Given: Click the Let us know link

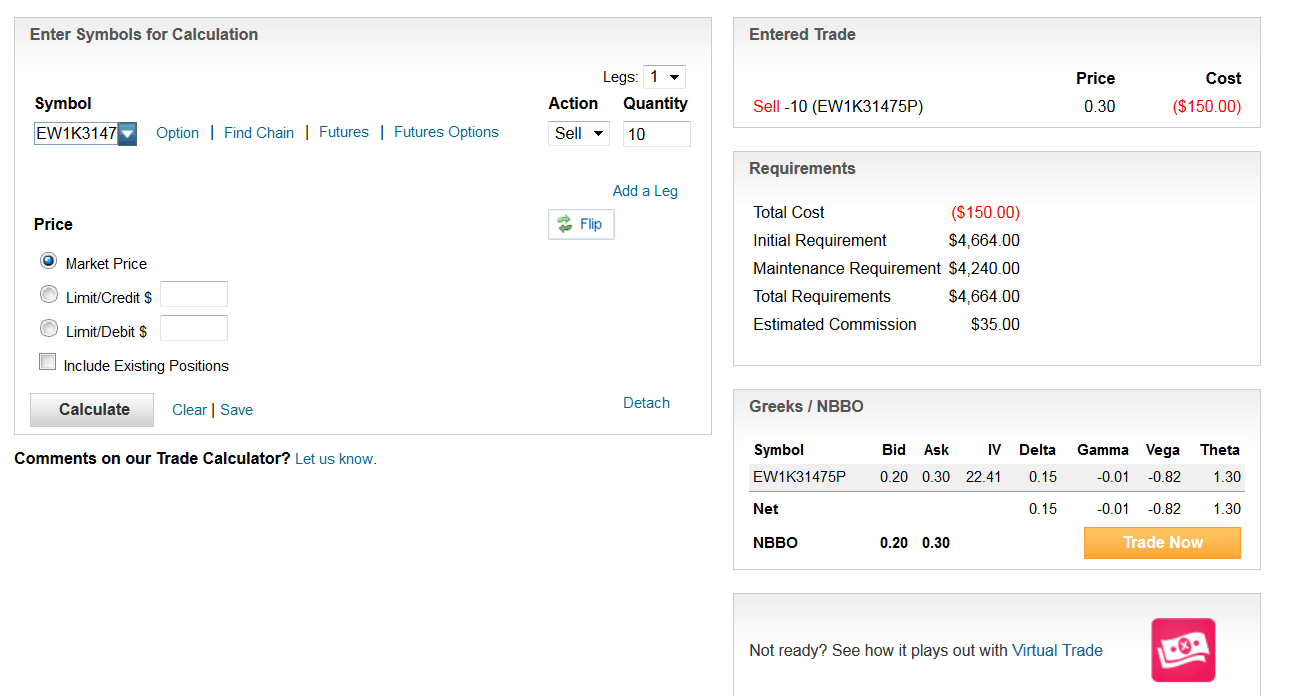Looking at the screenshot, I should pyautogui.click(x=335, y=459).
